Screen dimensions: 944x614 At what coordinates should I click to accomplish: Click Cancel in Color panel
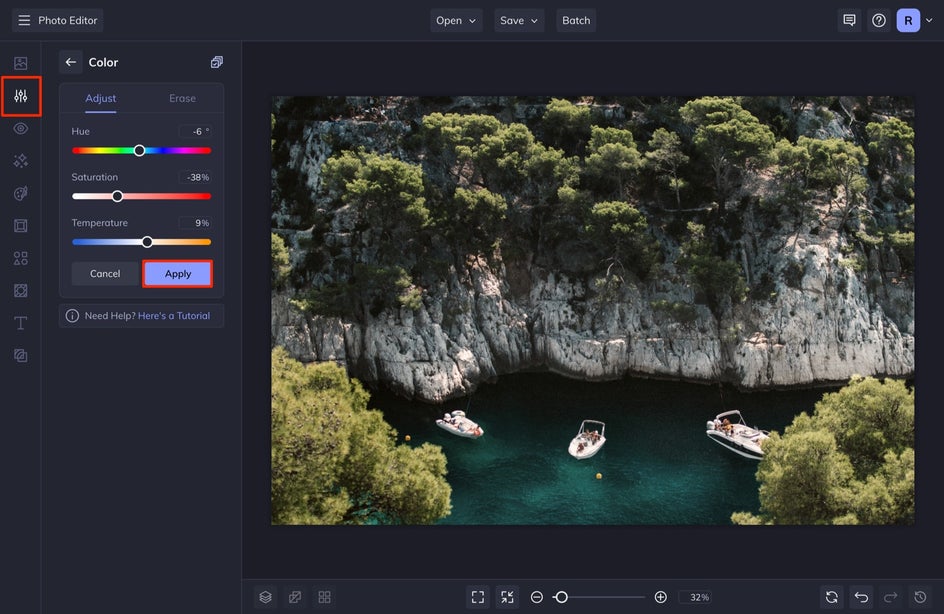[x=105, y=274]
